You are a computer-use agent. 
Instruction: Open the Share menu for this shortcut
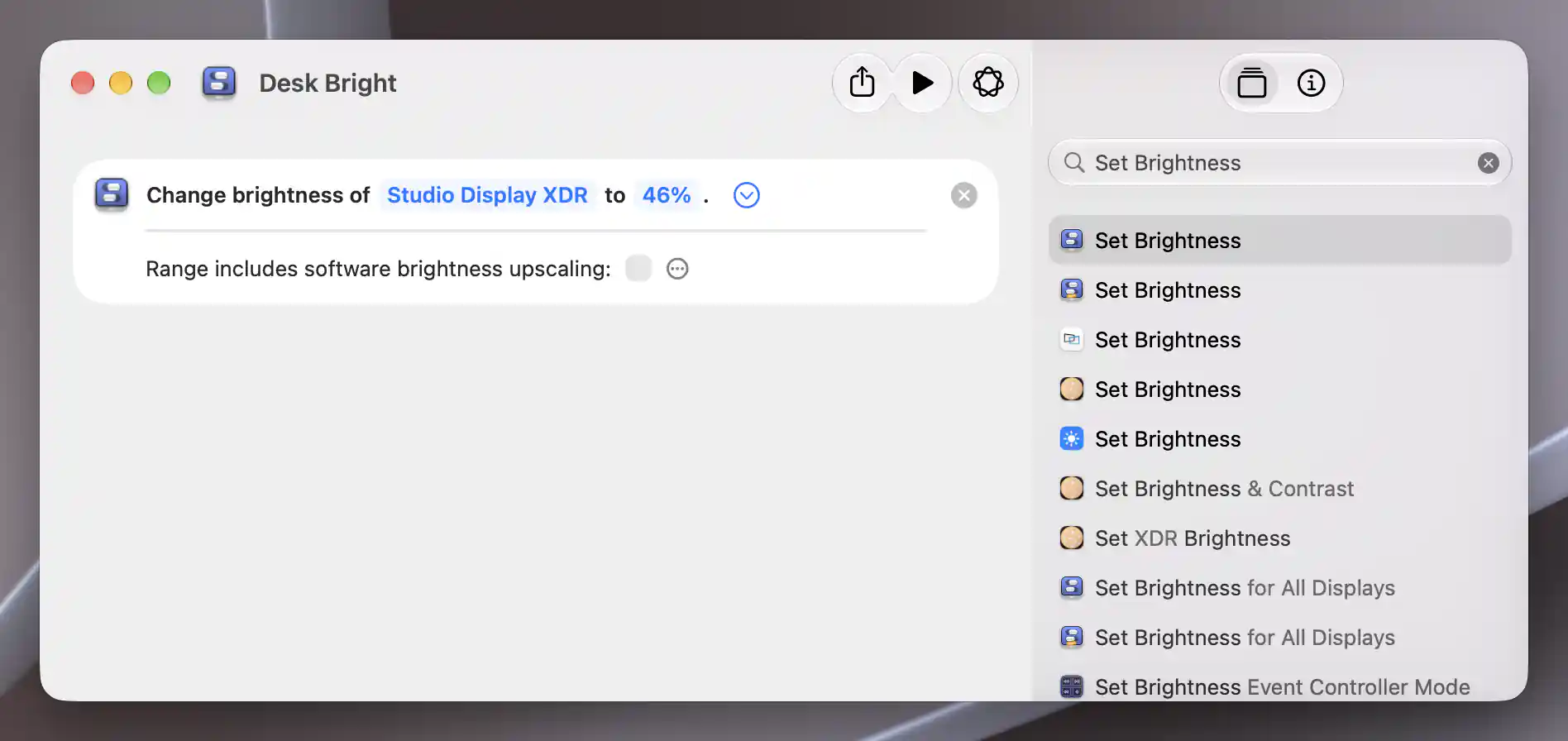point(862,83)
